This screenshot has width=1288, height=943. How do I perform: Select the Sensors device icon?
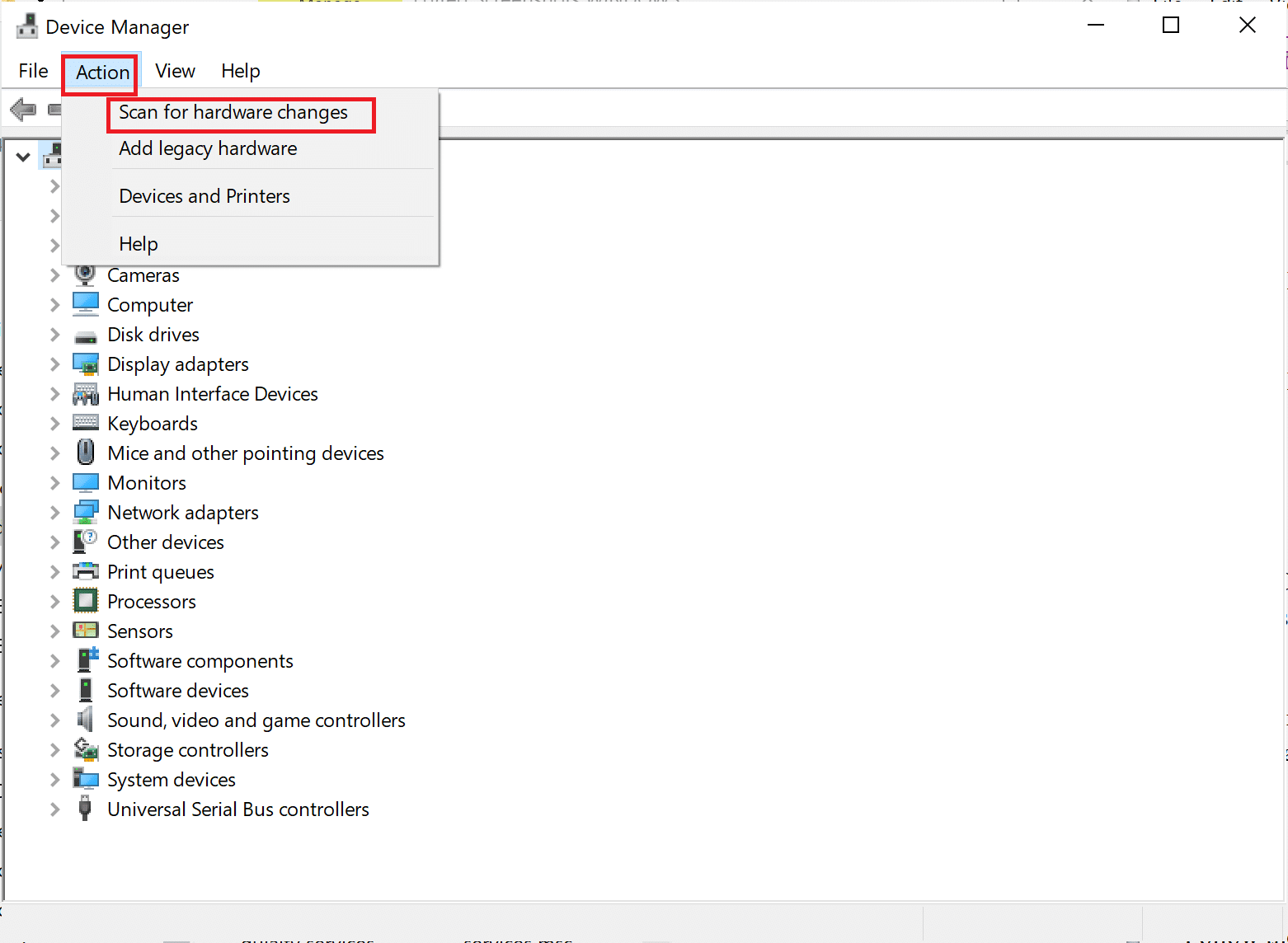[86, 631]
